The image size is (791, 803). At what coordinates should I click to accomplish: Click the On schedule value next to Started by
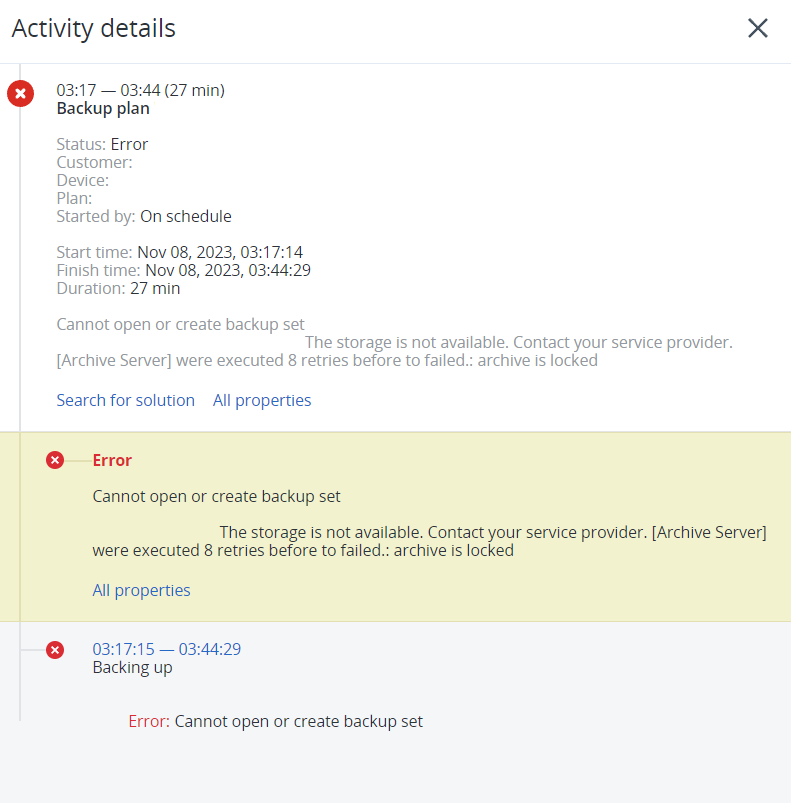(186, 216)
